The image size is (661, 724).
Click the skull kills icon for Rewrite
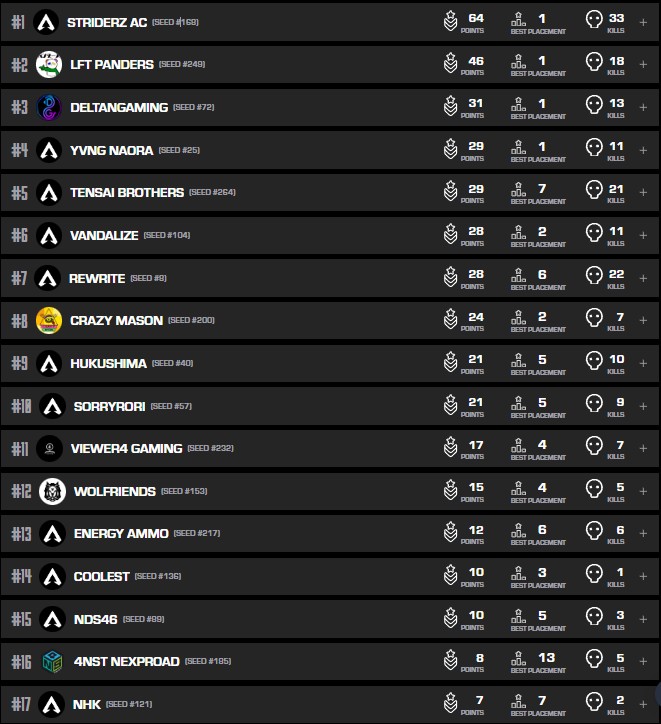[x=594, y=276]
